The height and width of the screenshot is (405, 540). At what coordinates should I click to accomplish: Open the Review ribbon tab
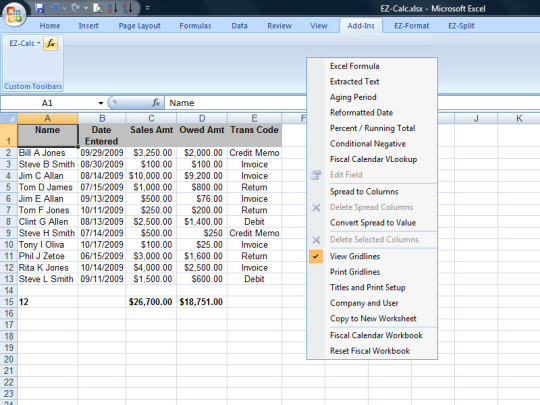tap(279, 26)
